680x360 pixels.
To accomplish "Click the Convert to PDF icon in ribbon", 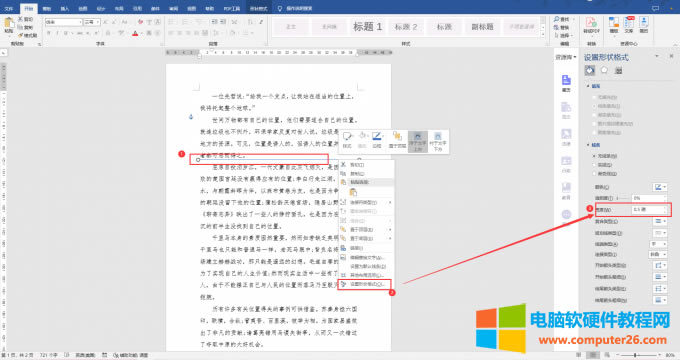I will [x=591, y=25].
